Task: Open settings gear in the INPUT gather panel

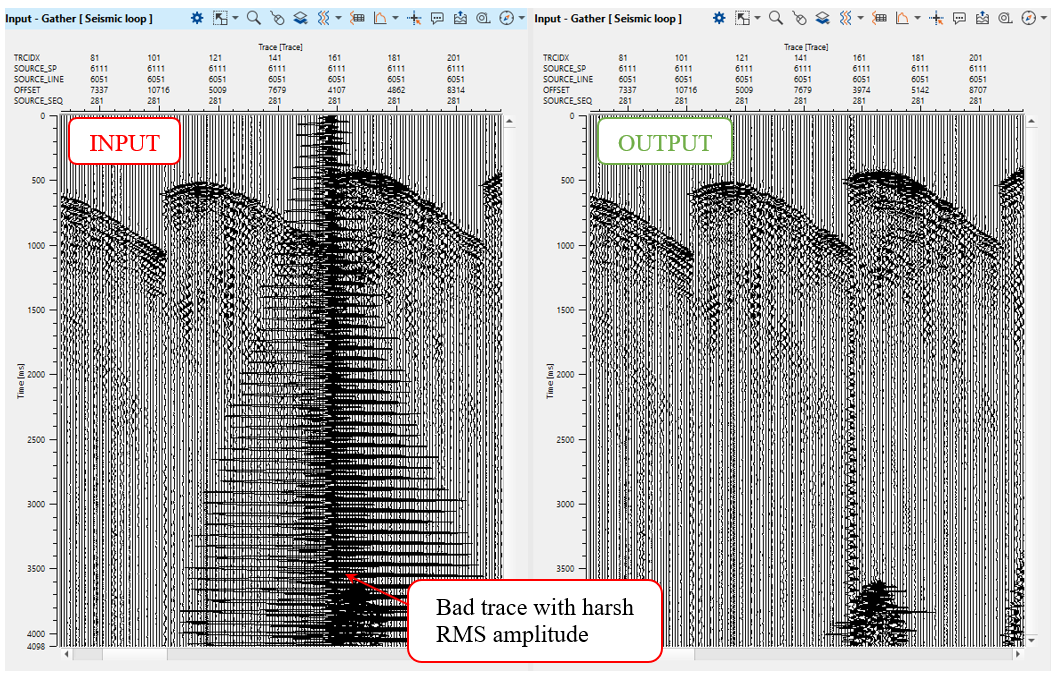Action: tap(197, 18)
